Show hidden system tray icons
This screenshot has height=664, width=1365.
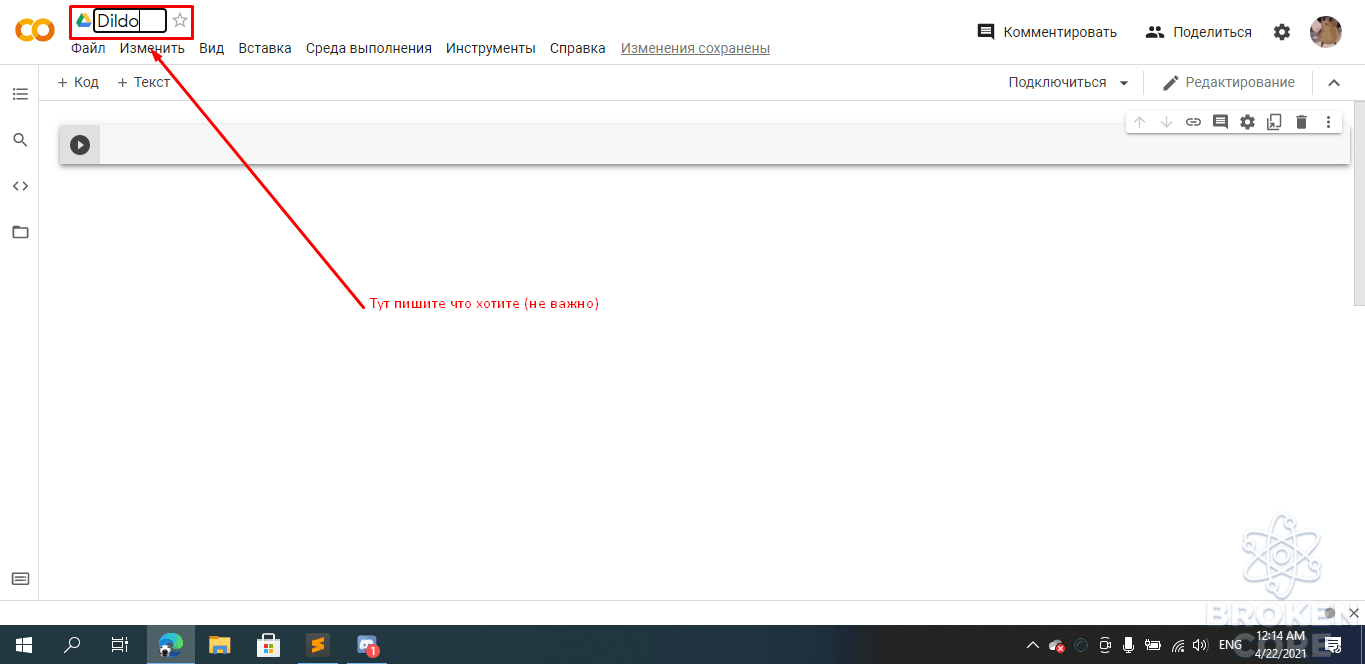[1033, 645]
